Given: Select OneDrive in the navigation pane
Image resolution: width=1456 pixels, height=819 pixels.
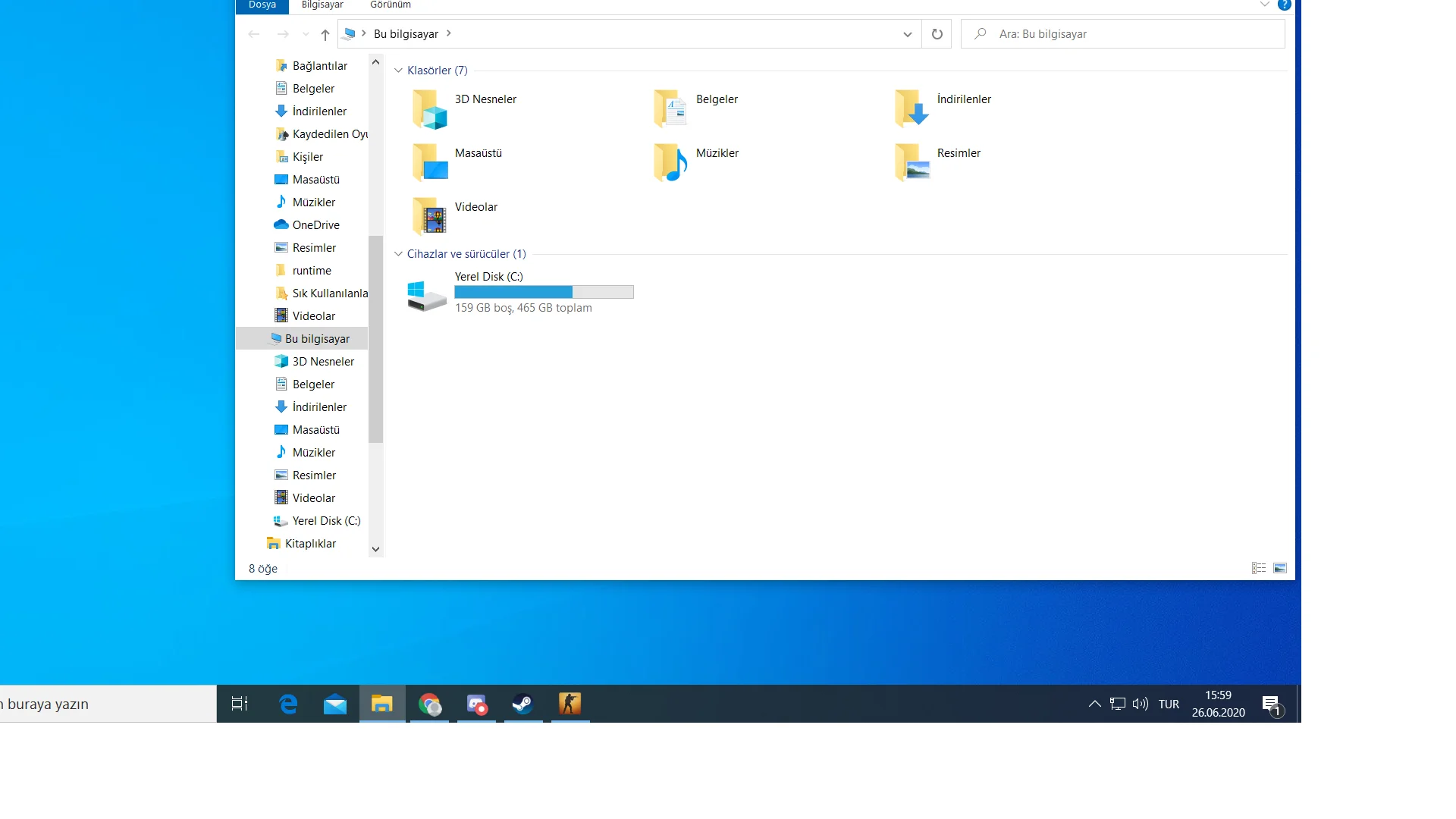Looking at the screenshot, I should 315,225.
